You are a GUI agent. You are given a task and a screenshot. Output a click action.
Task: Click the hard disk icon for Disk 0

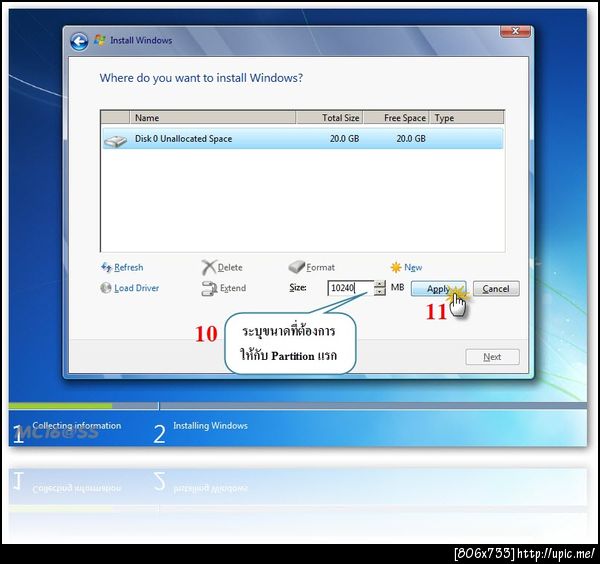[115, 140]
